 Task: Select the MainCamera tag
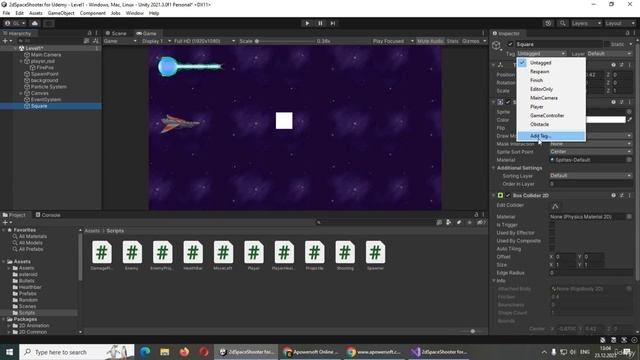[x=551, y=98]
